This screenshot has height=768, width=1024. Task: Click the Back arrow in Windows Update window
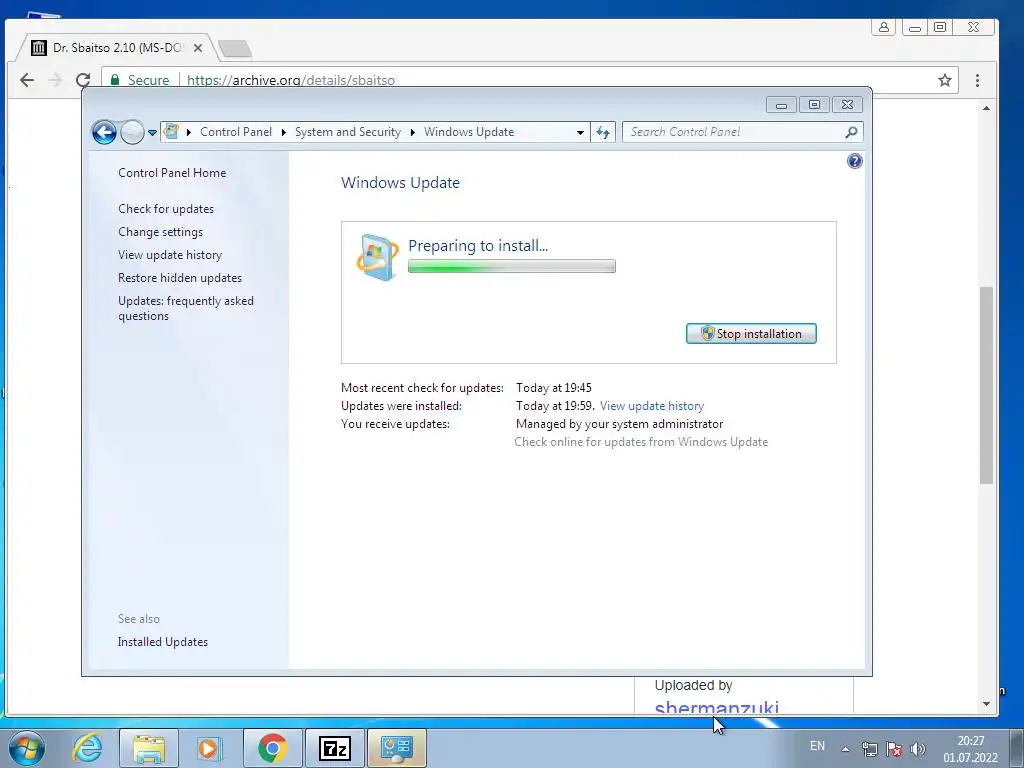104,132
